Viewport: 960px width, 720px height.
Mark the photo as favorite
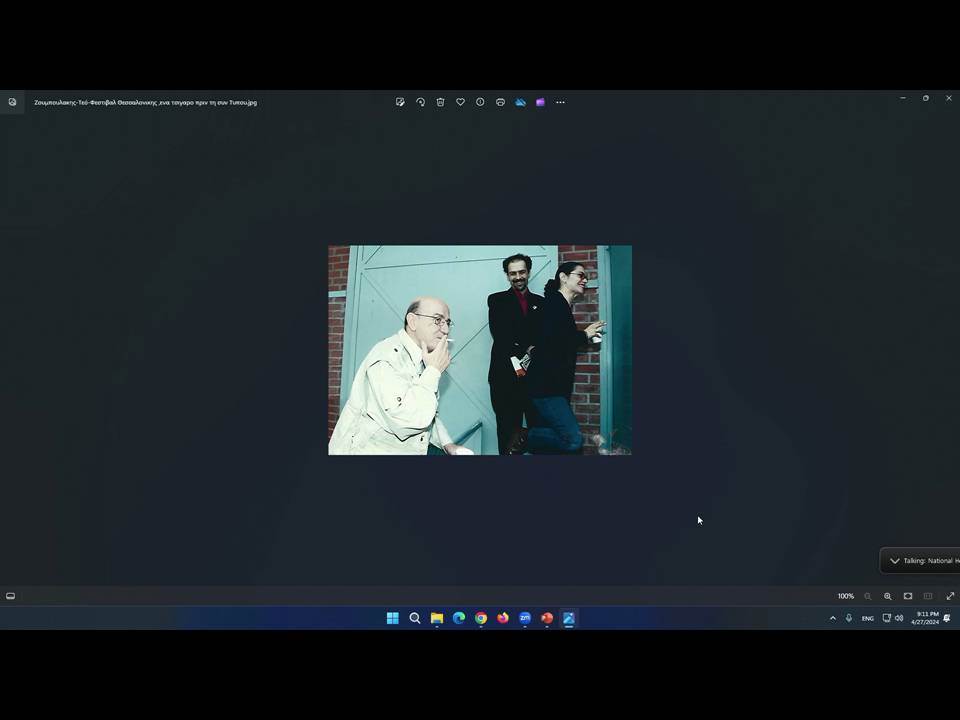tap(460, 102)
